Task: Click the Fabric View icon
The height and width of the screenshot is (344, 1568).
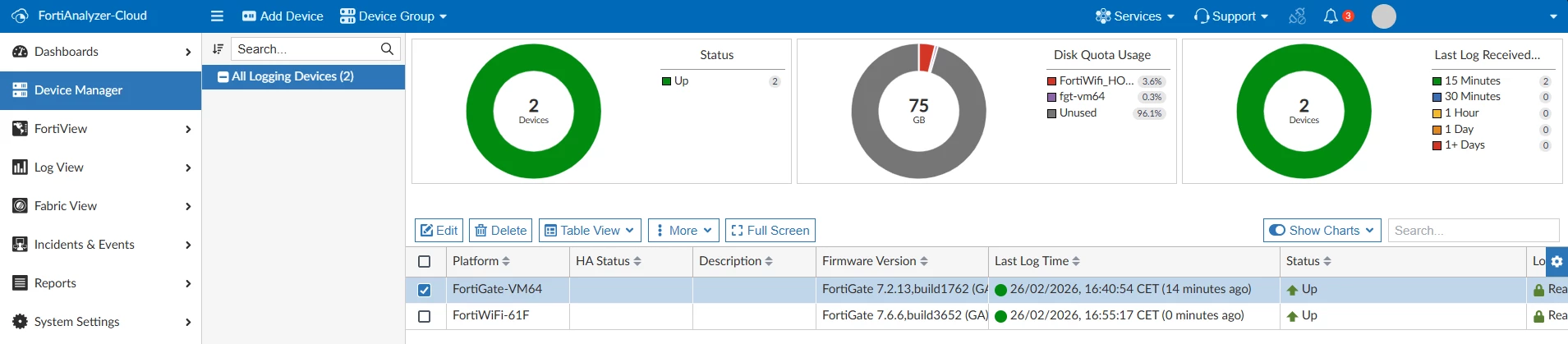Action: 20,206
